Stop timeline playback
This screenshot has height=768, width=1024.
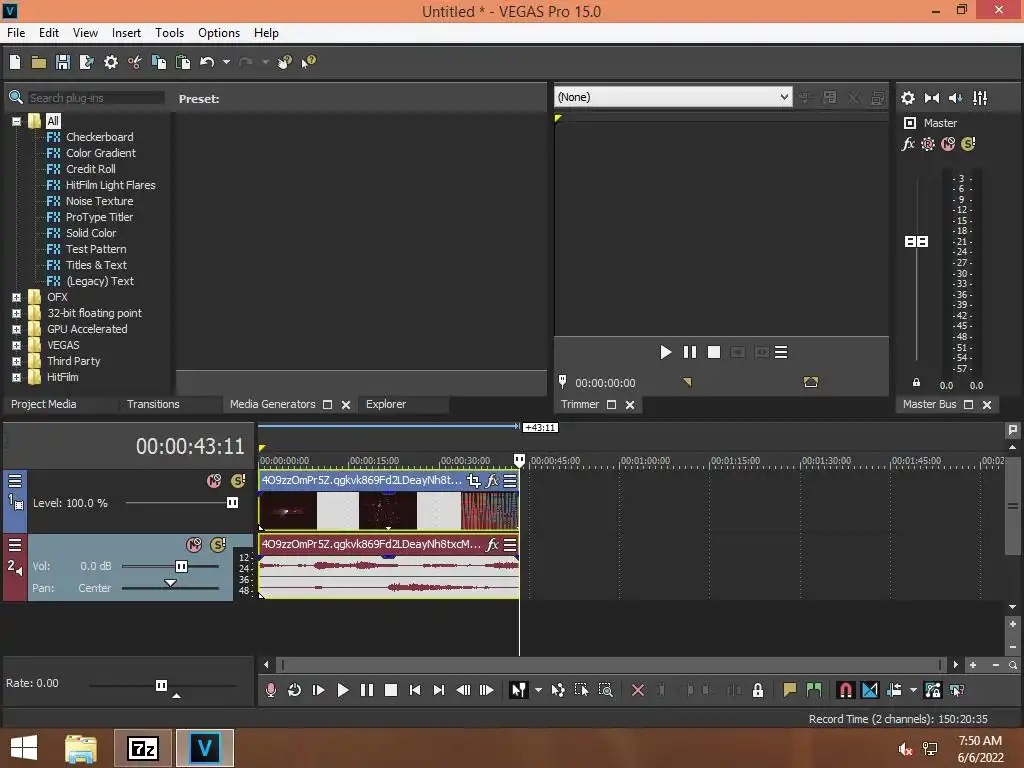(391, 690)
